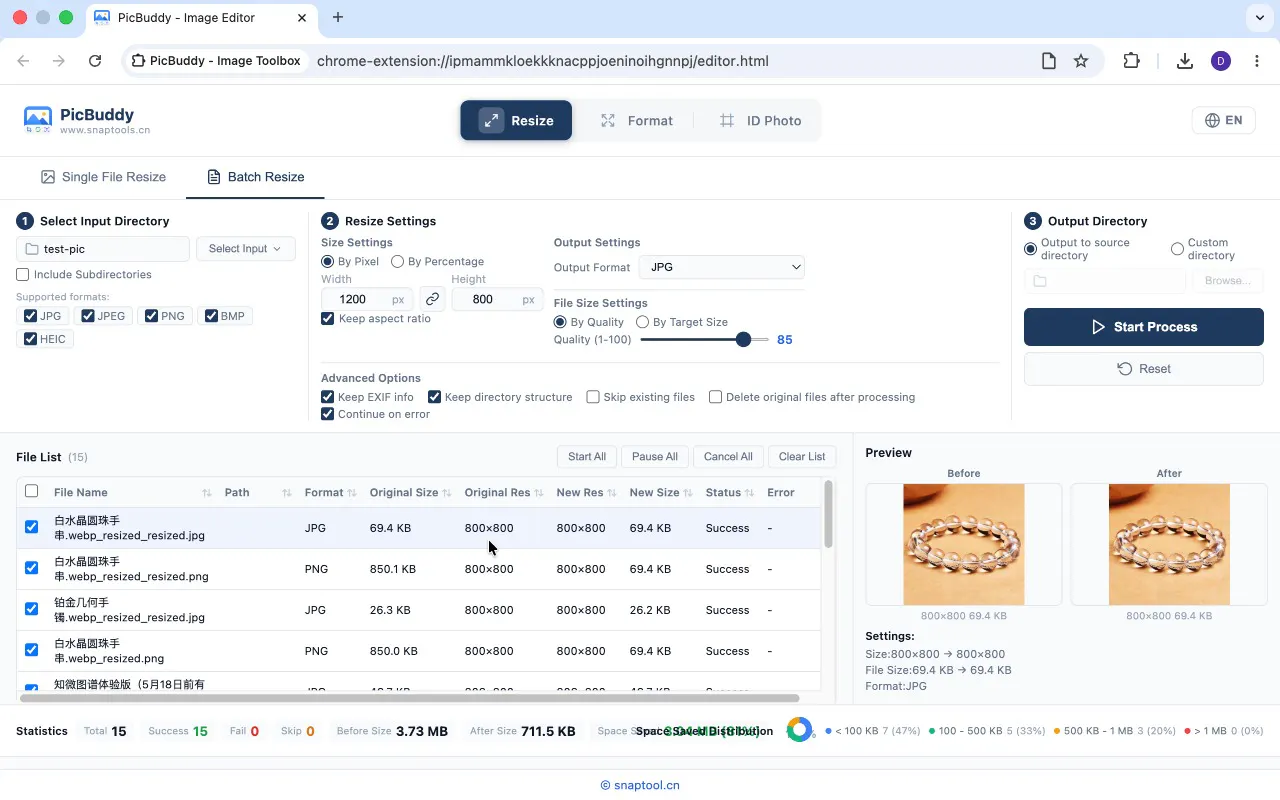Click the Pause All button
This screenshot has width=1280, height=800.
[655, 457]
